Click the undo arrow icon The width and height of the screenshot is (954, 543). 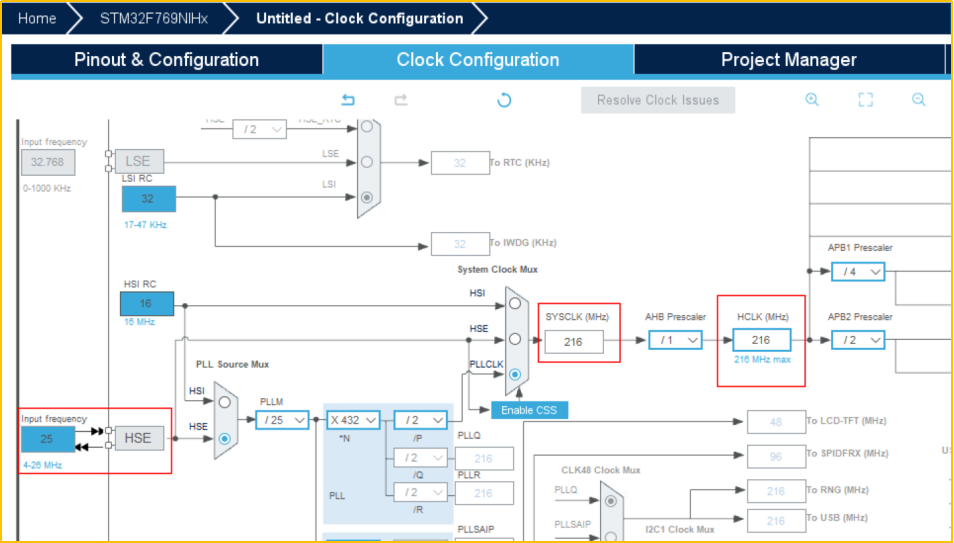(348, 100)
